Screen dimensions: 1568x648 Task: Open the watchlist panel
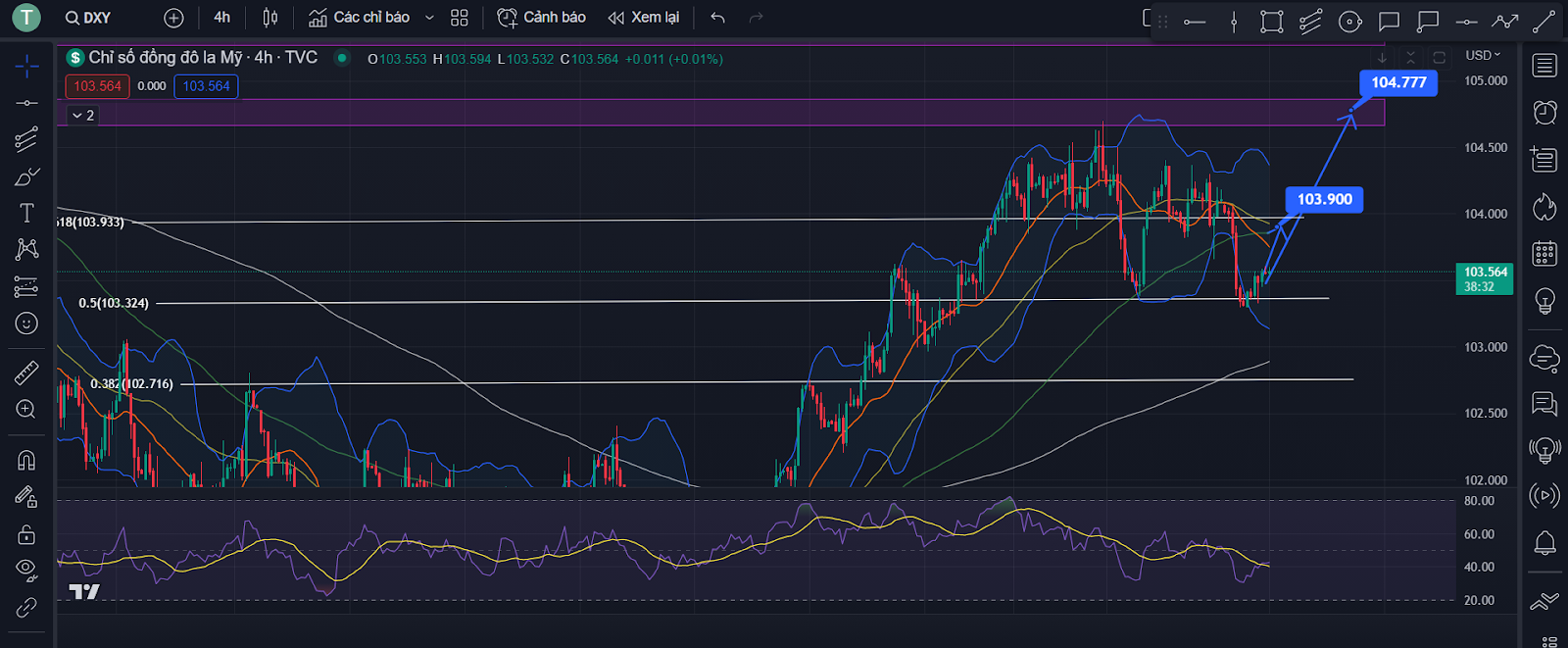[x=1544, y=66]
